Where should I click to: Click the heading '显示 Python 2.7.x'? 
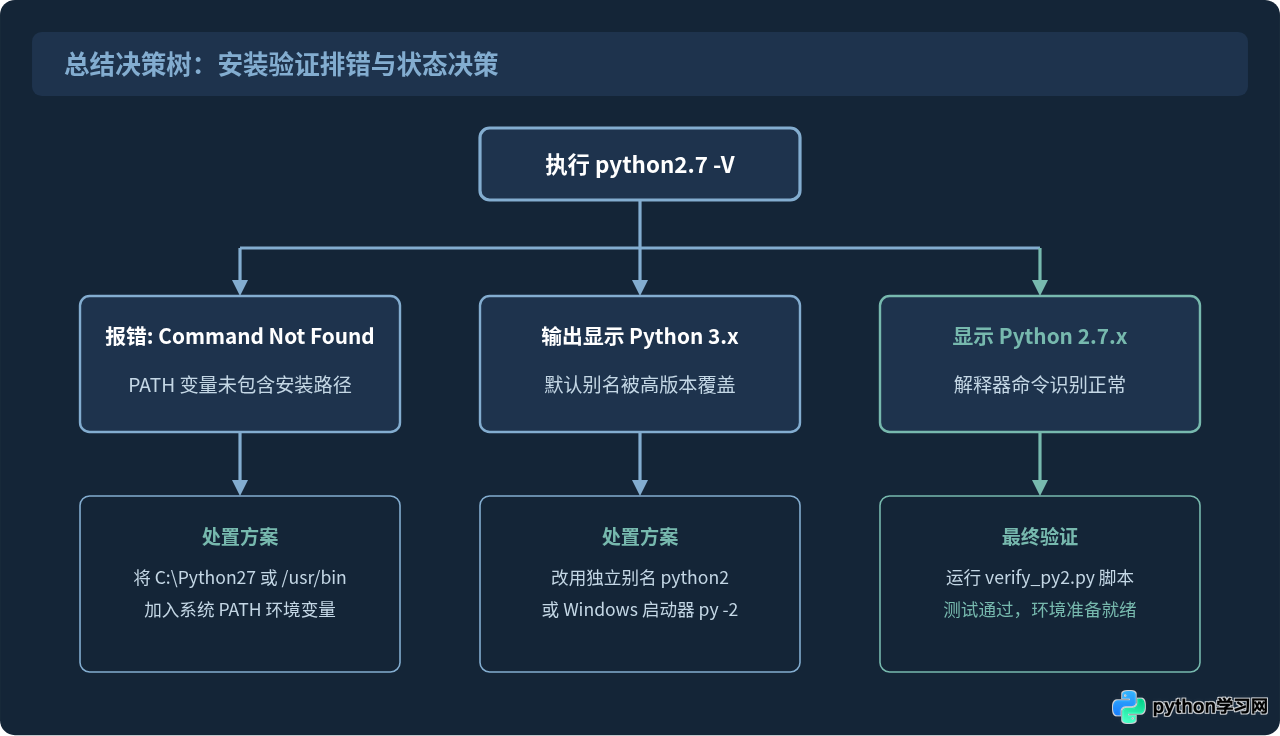(x=1040, y=336)
